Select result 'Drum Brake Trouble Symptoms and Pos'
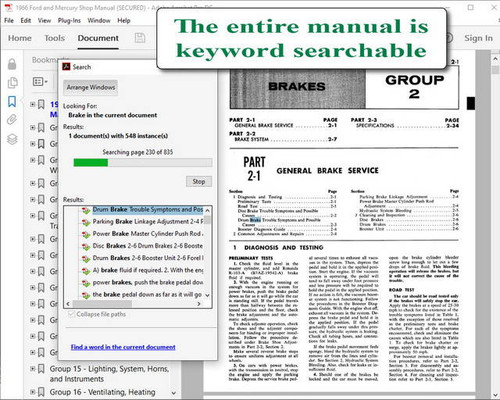The image size is (500, 400). (148, 210)
